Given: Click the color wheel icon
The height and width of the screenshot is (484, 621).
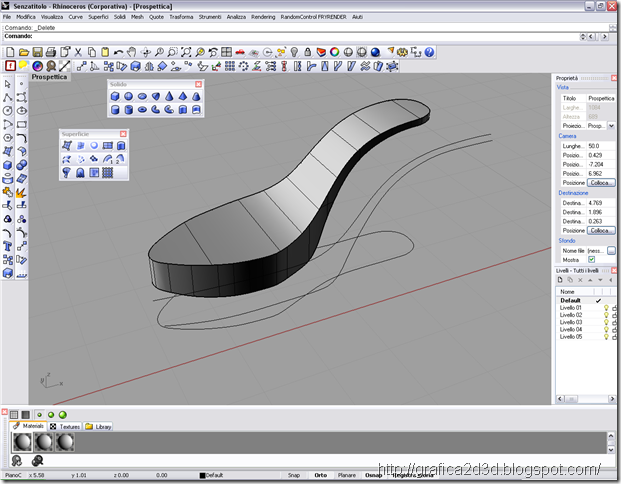Looking at the screenshot, I should point(335,52).
